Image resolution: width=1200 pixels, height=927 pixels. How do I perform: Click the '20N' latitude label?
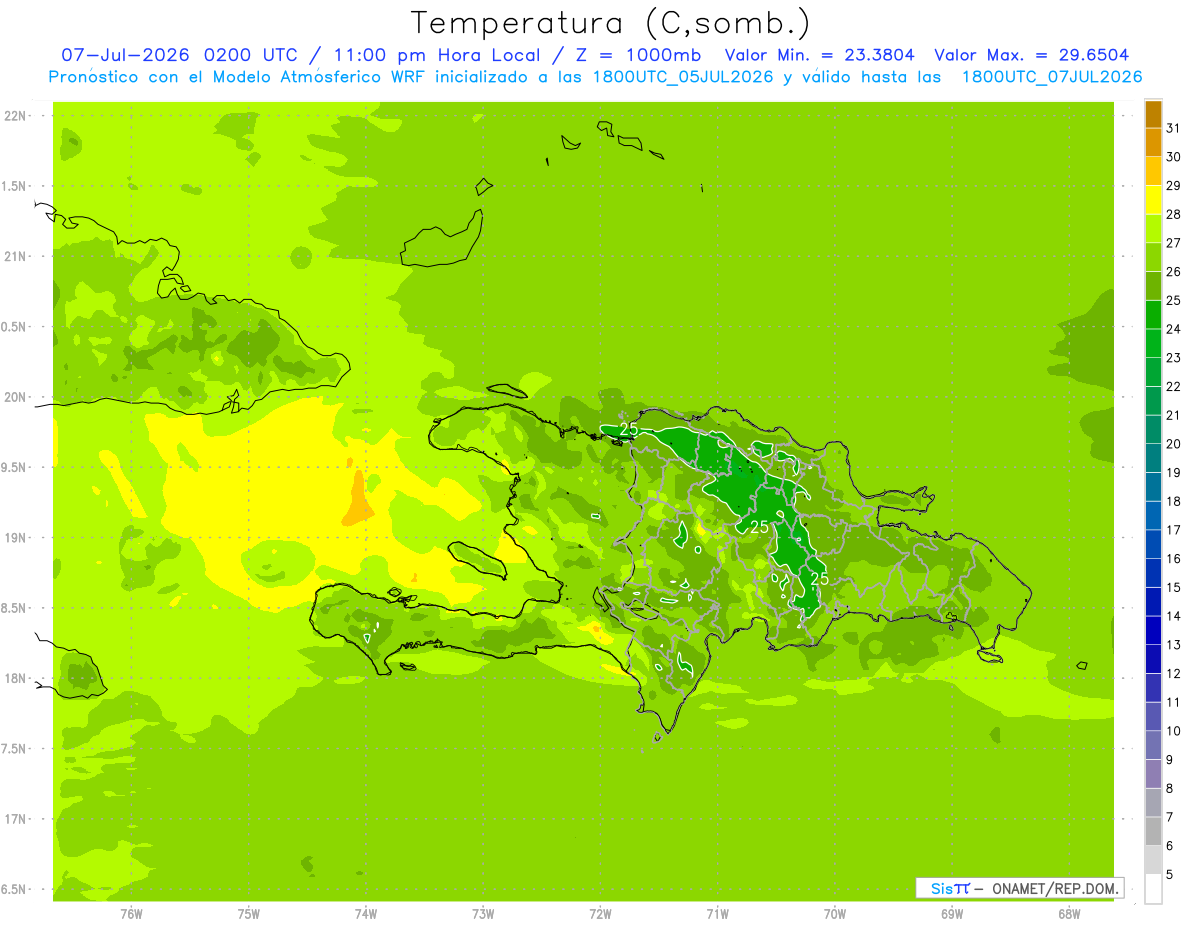(16, 397)
